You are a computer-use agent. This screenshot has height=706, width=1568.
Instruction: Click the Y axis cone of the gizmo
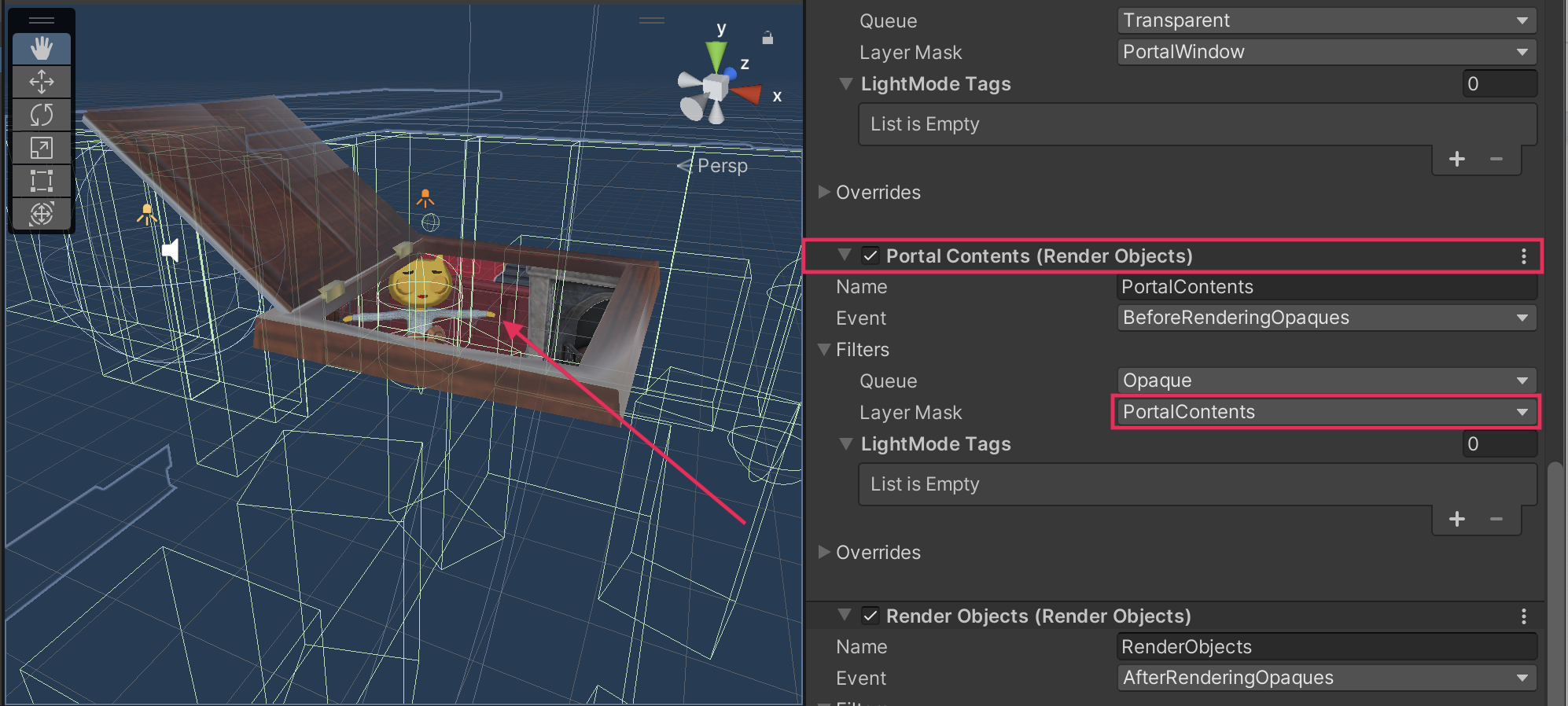point(716,55)
